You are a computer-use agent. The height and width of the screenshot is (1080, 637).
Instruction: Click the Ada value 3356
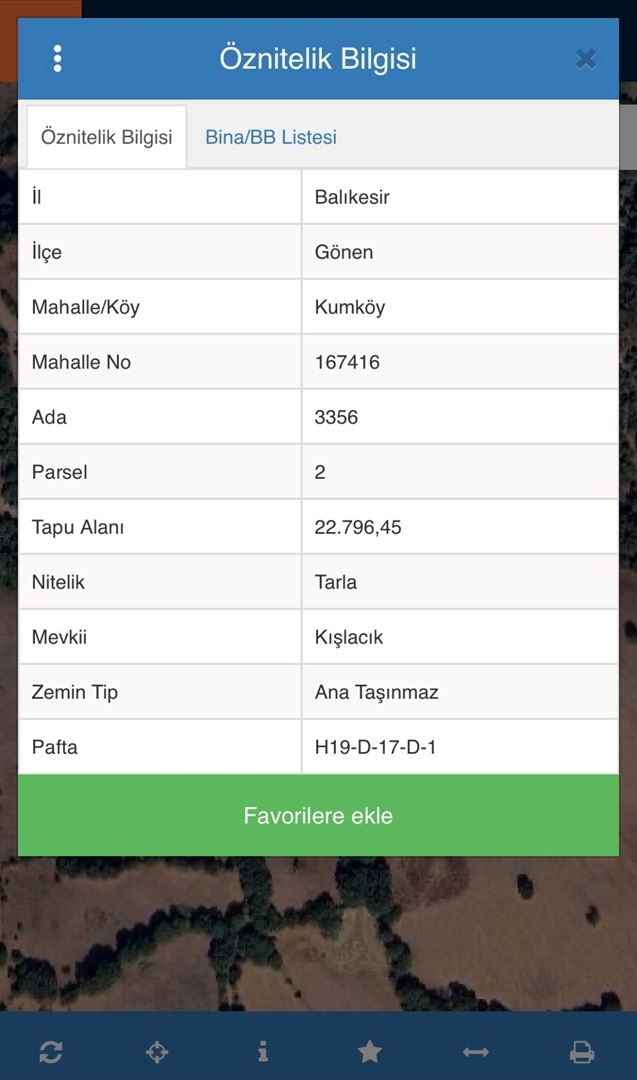coord(336,417)
